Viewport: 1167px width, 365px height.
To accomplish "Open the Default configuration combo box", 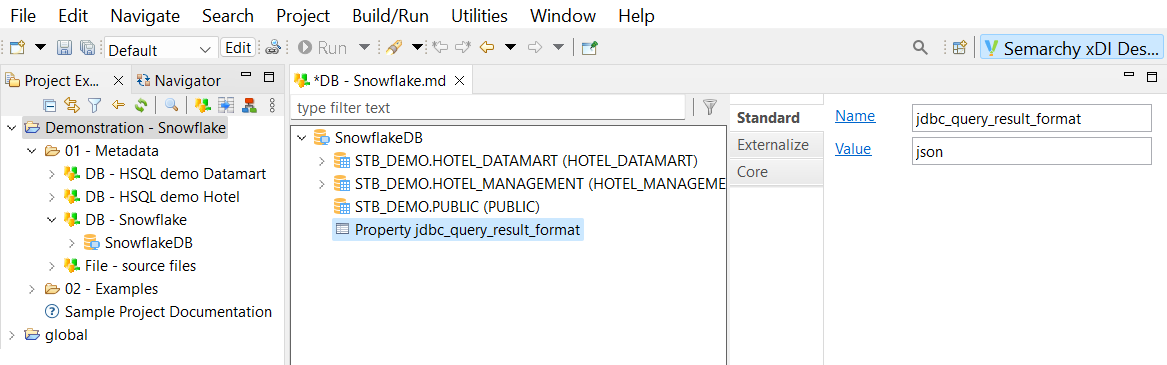I will 162,49.
